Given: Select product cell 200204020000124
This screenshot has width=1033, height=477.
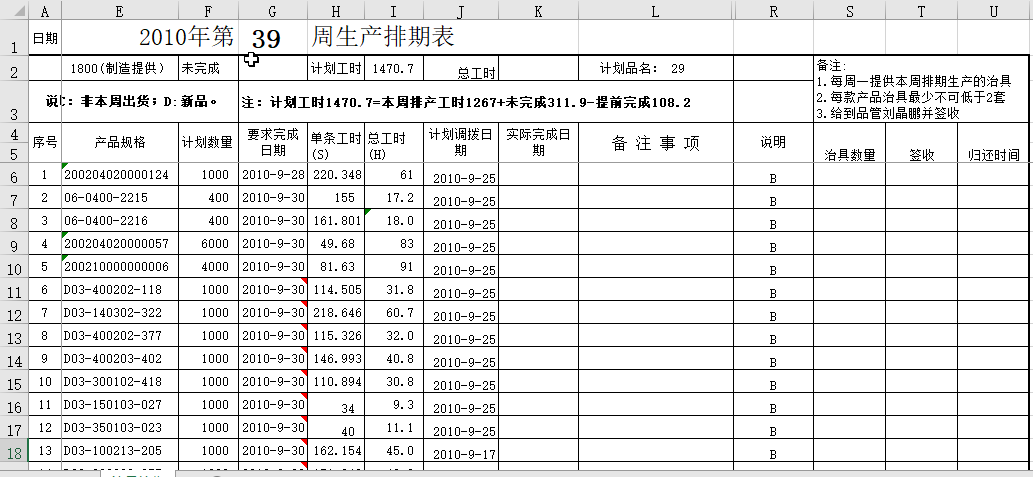Looking at the screenshot, I should [x=119, y=176].
